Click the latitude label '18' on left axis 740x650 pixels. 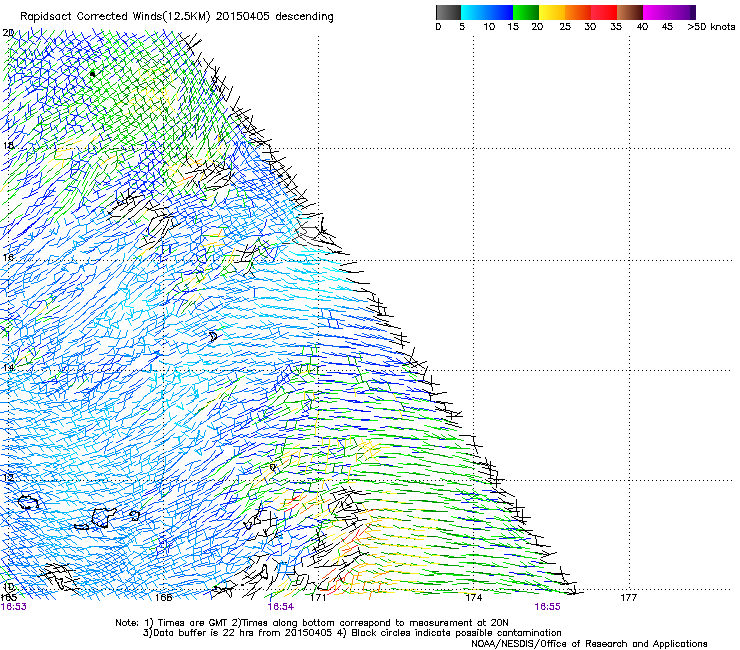8,145
